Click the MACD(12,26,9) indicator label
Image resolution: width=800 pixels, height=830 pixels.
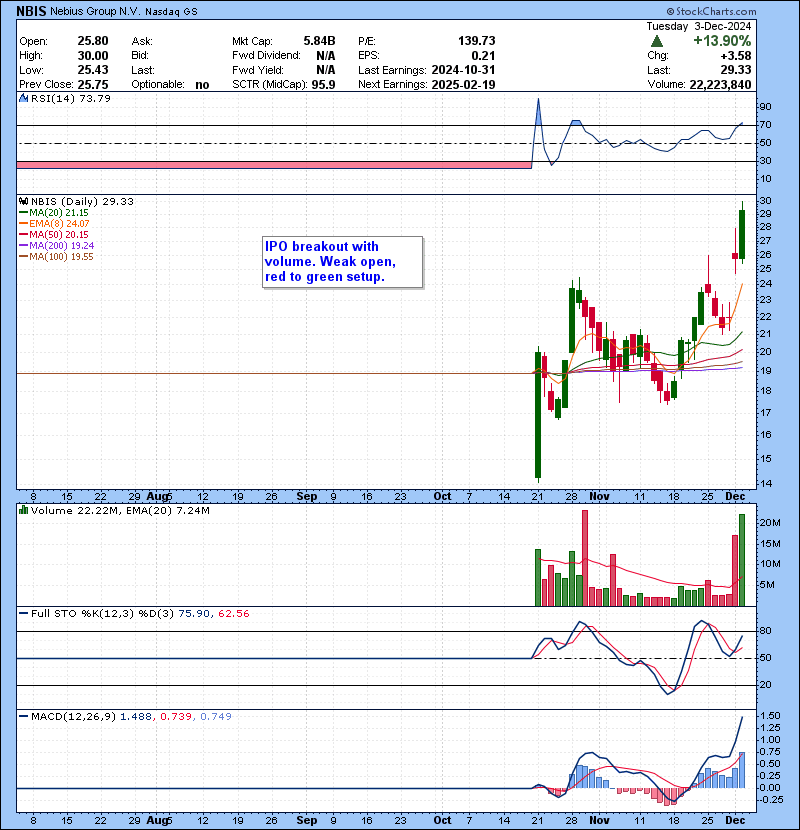[73, 716]
